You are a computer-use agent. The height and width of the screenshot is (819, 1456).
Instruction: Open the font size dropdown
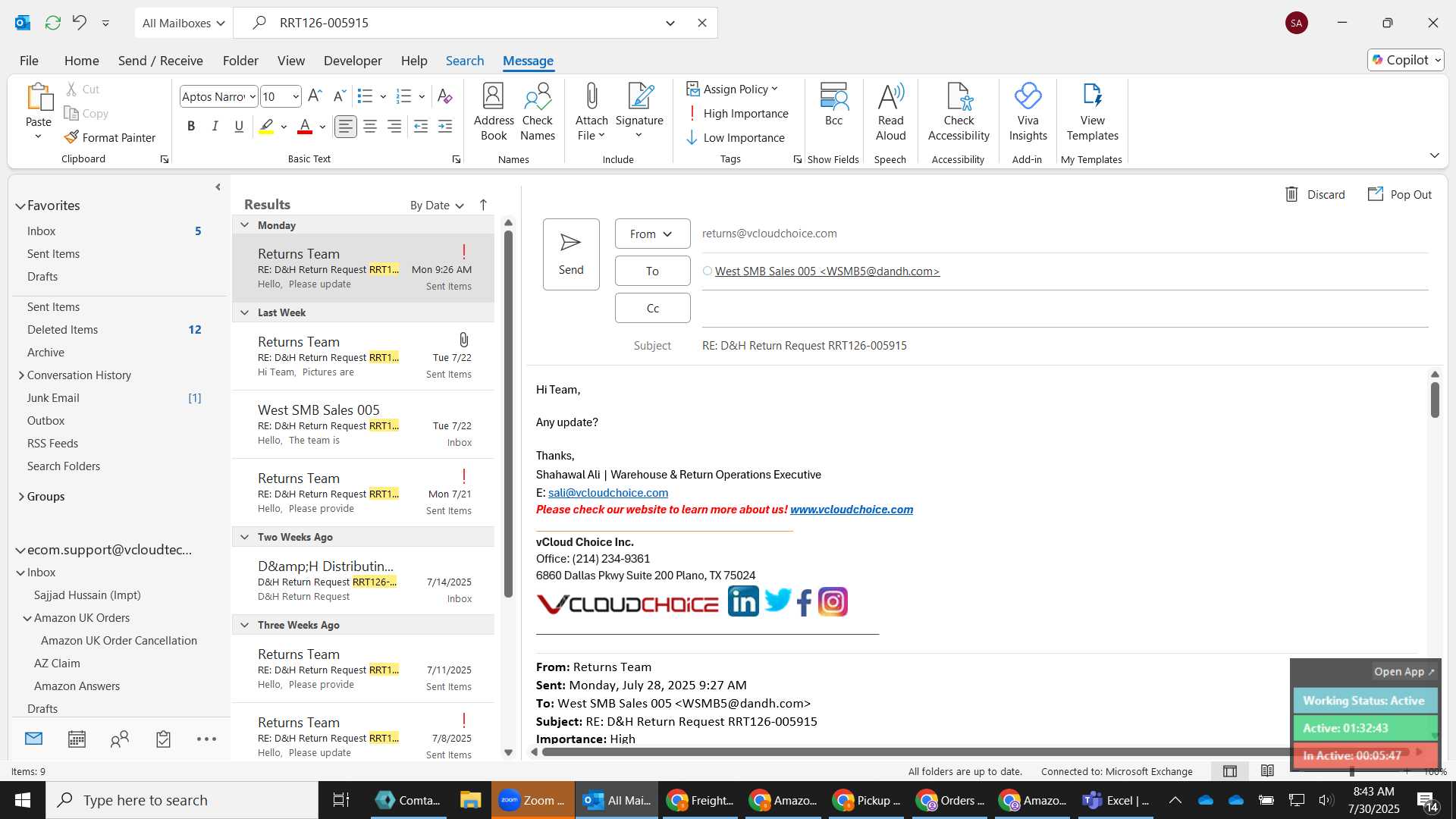pyautogui.click(x=296, y=96)
